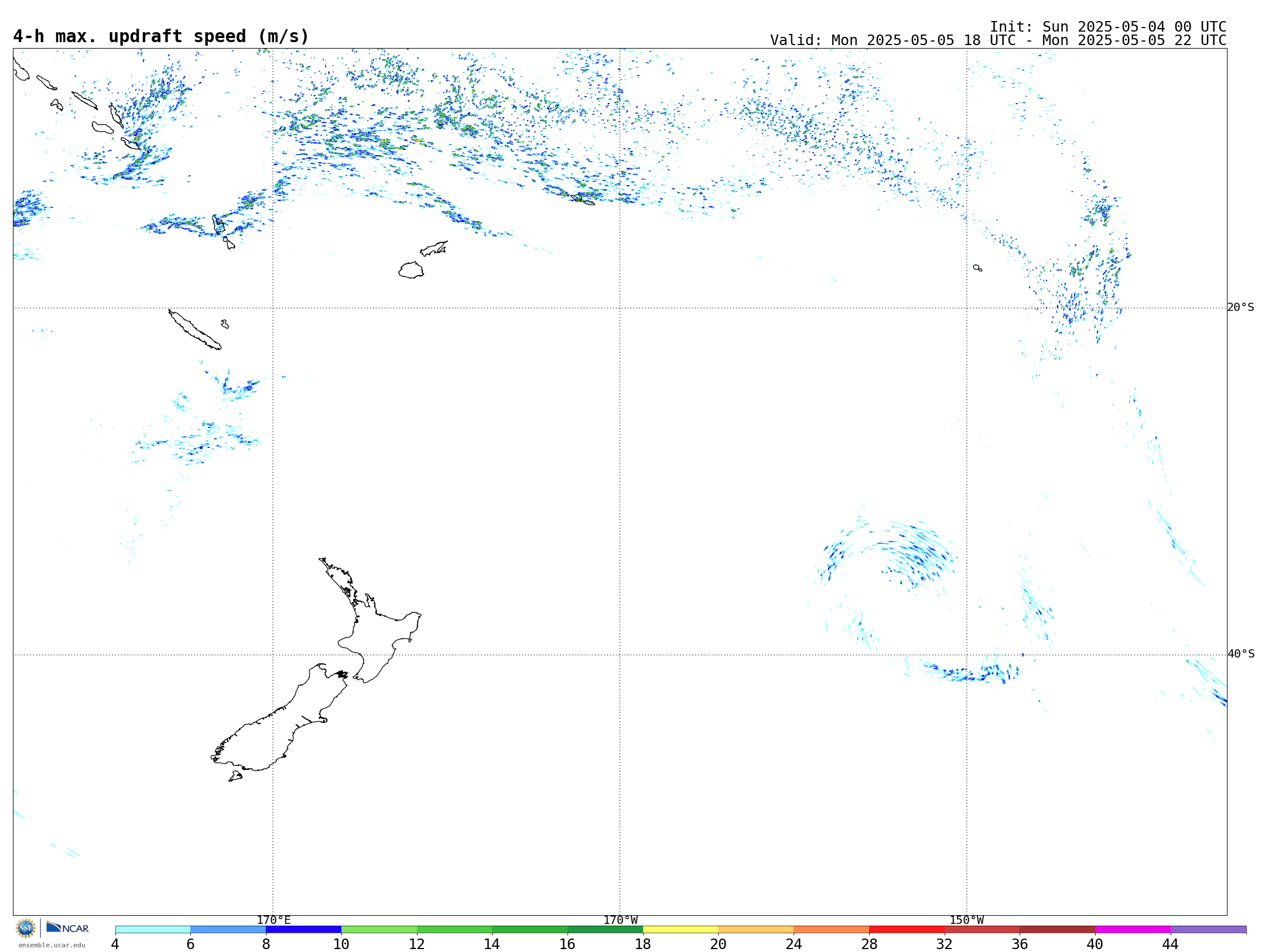Click Fiji's Vanua Levu island outline
The image size is (1265, 952).
[434, 249]
